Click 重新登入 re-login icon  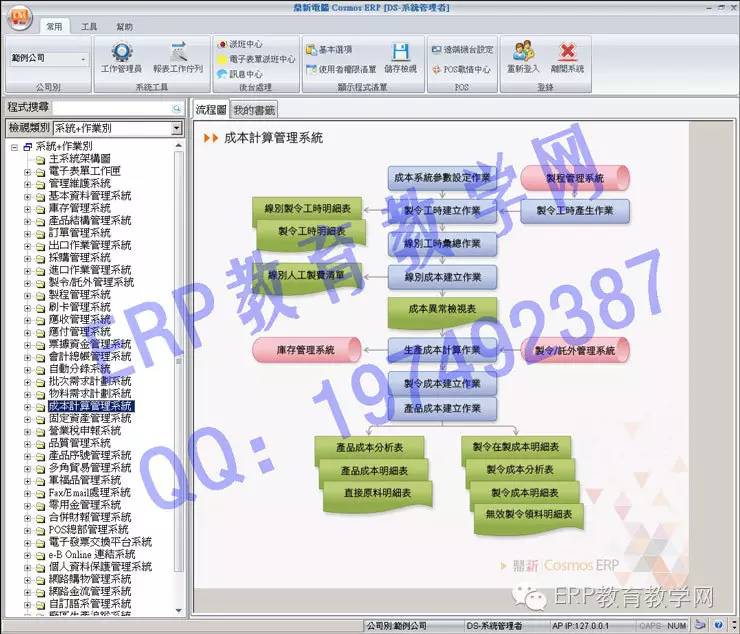pyautogui.click(x=524, y=58)
